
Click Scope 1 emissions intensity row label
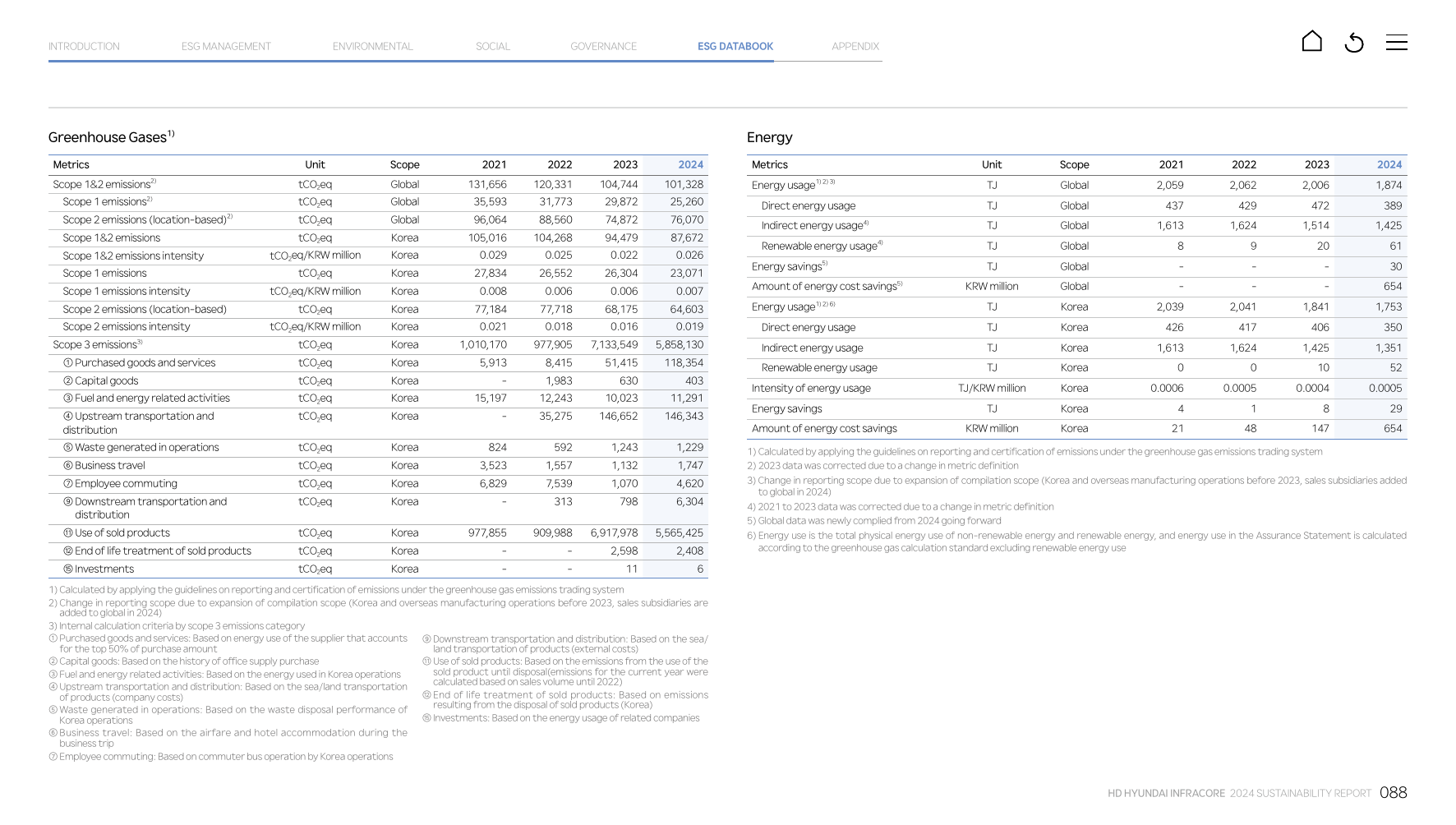click(x=127, y=292)
